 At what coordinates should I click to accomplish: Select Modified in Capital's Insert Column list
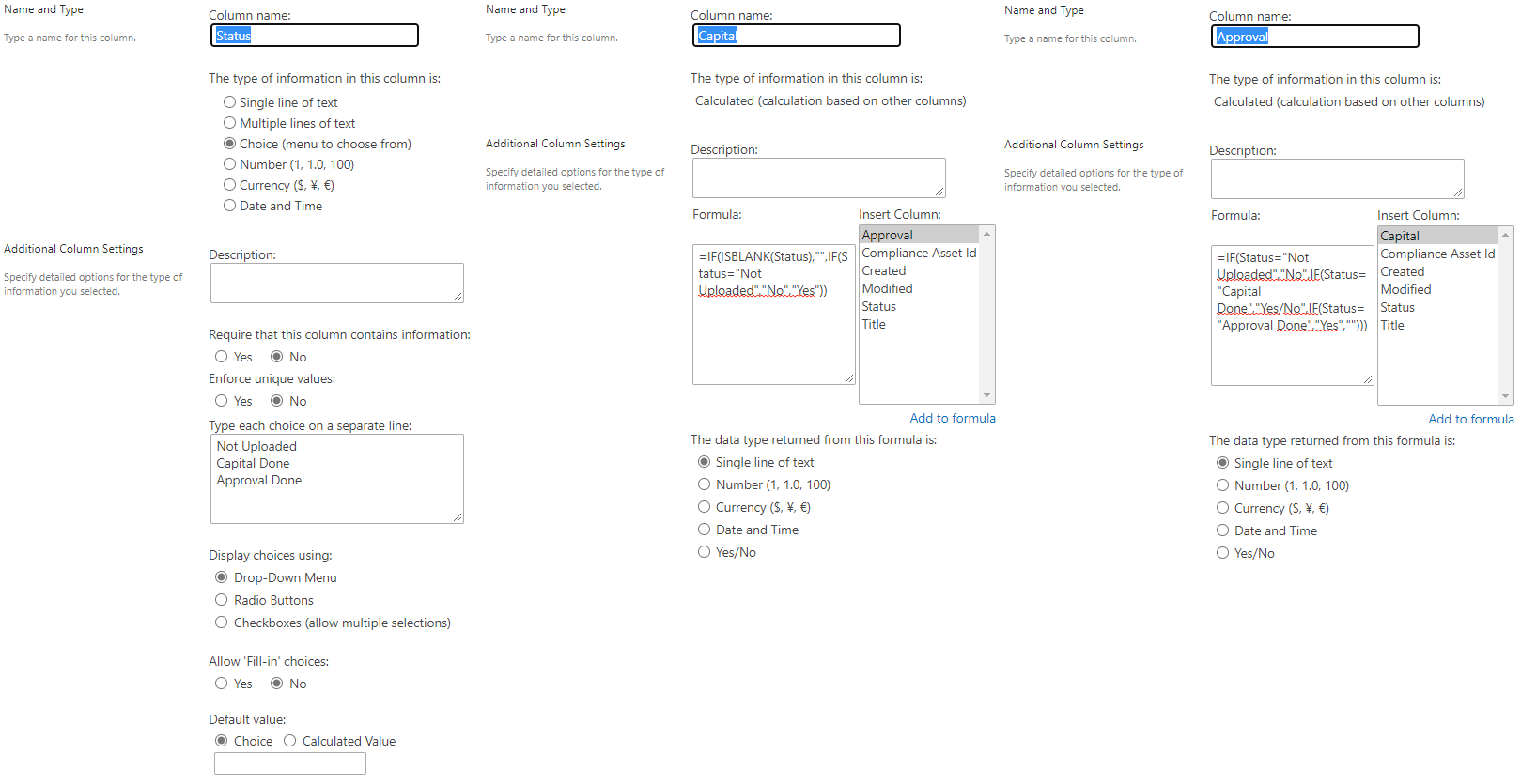tap(919, 288)
